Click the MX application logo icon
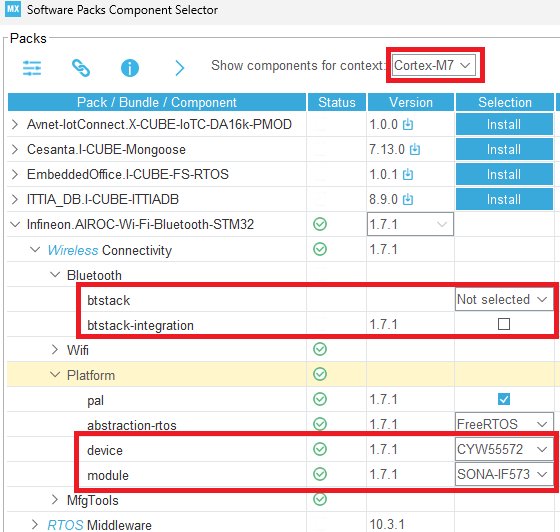This screenshot has width=560, height=532. (x=13, y=9)
